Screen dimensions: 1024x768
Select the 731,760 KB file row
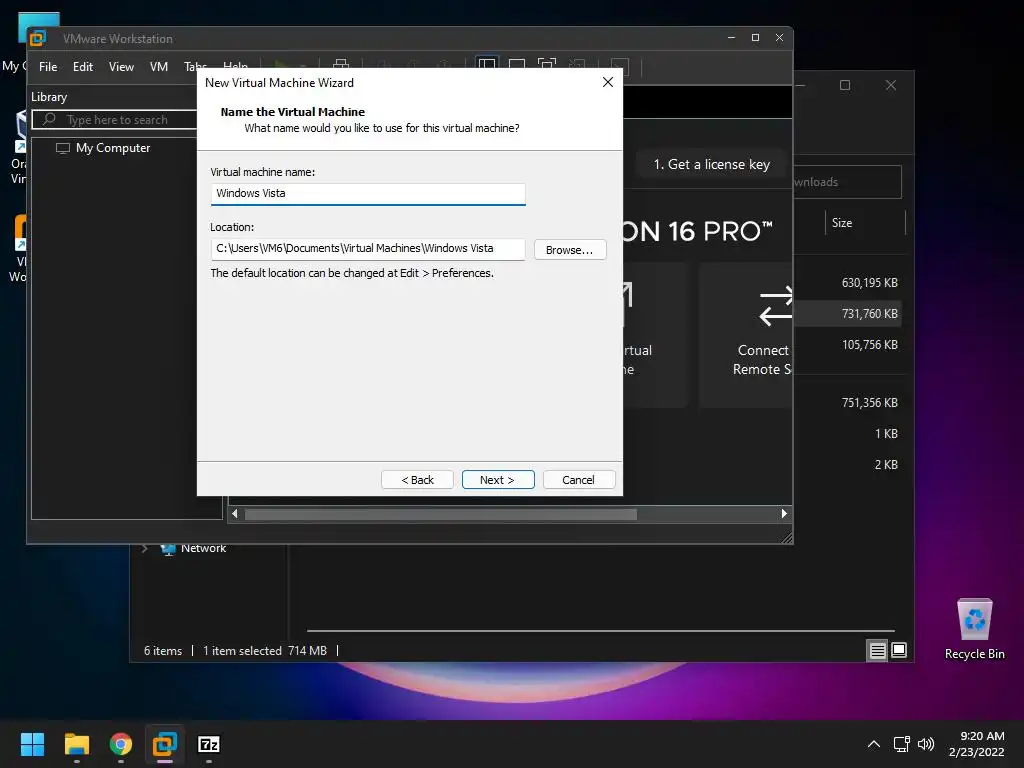849,313
